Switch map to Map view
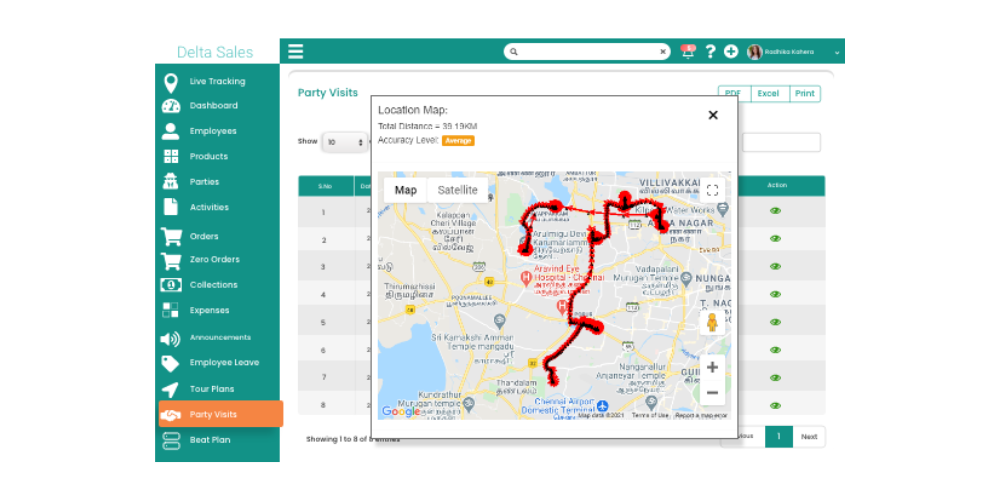The width and height of the screenshot is (1000, 500). point(406,190)
